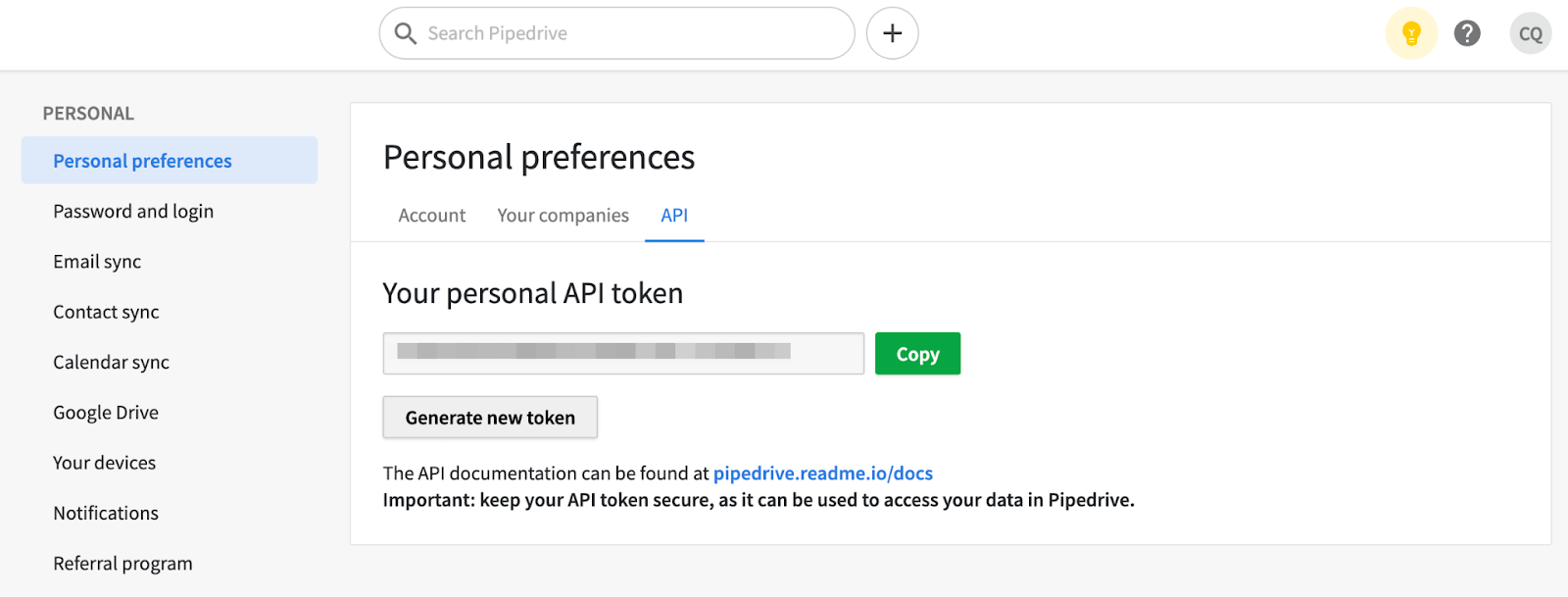Open the pipedrive.readme.io/docs link
Image resolution: width=1568 pixels, height=597 pixels.
[x=823, y=473]
